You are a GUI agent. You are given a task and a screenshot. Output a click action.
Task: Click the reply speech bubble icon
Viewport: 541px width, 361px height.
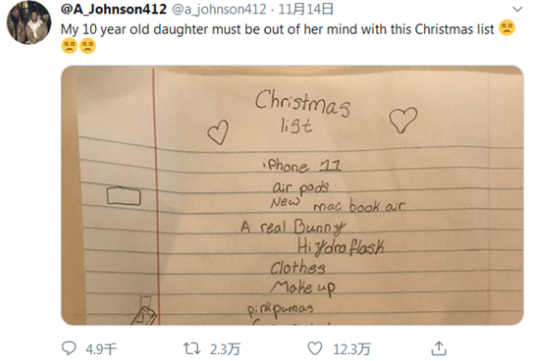[x=69, y=348]
